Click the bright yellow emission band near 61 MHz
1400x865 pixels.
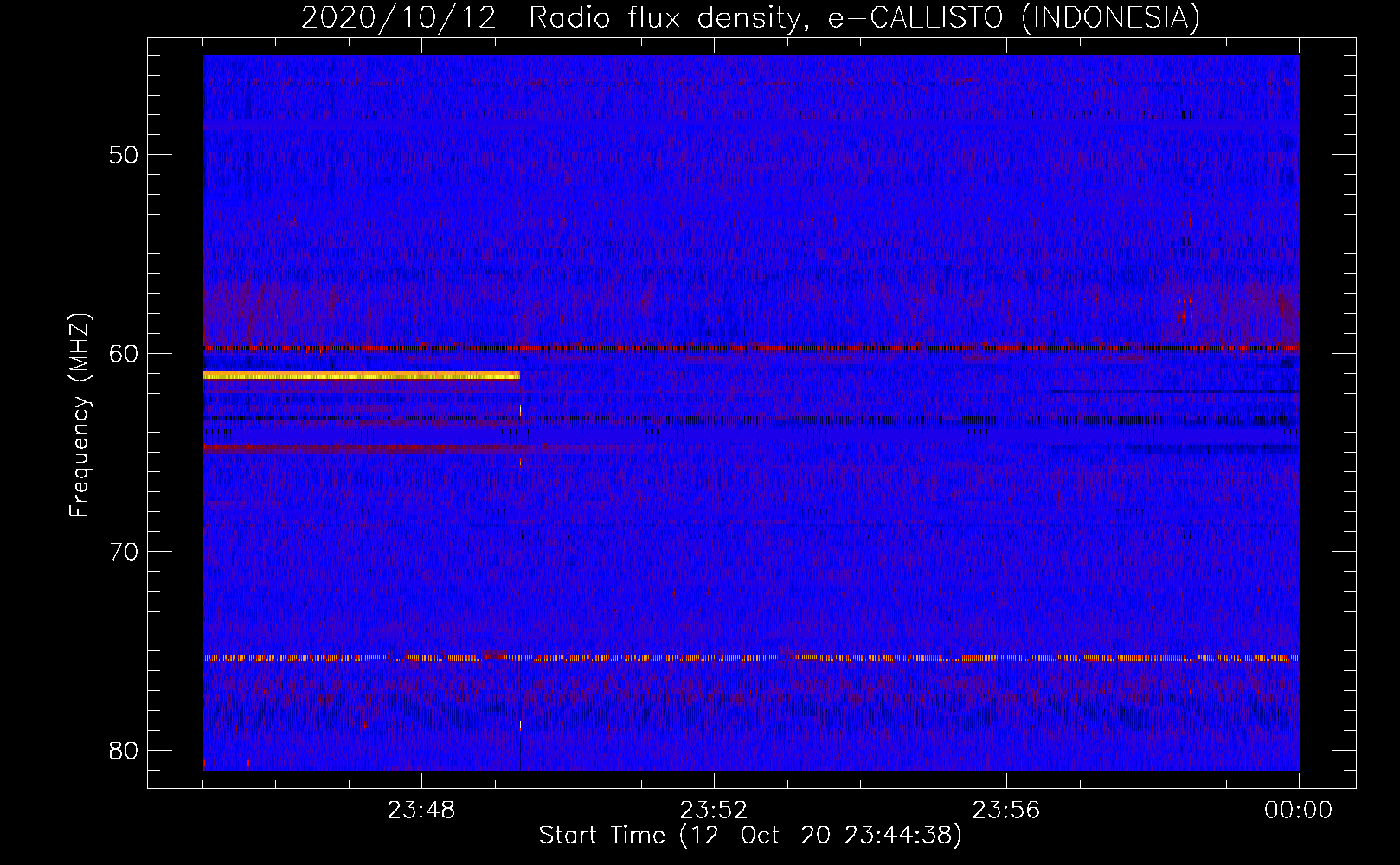[362, 375]
